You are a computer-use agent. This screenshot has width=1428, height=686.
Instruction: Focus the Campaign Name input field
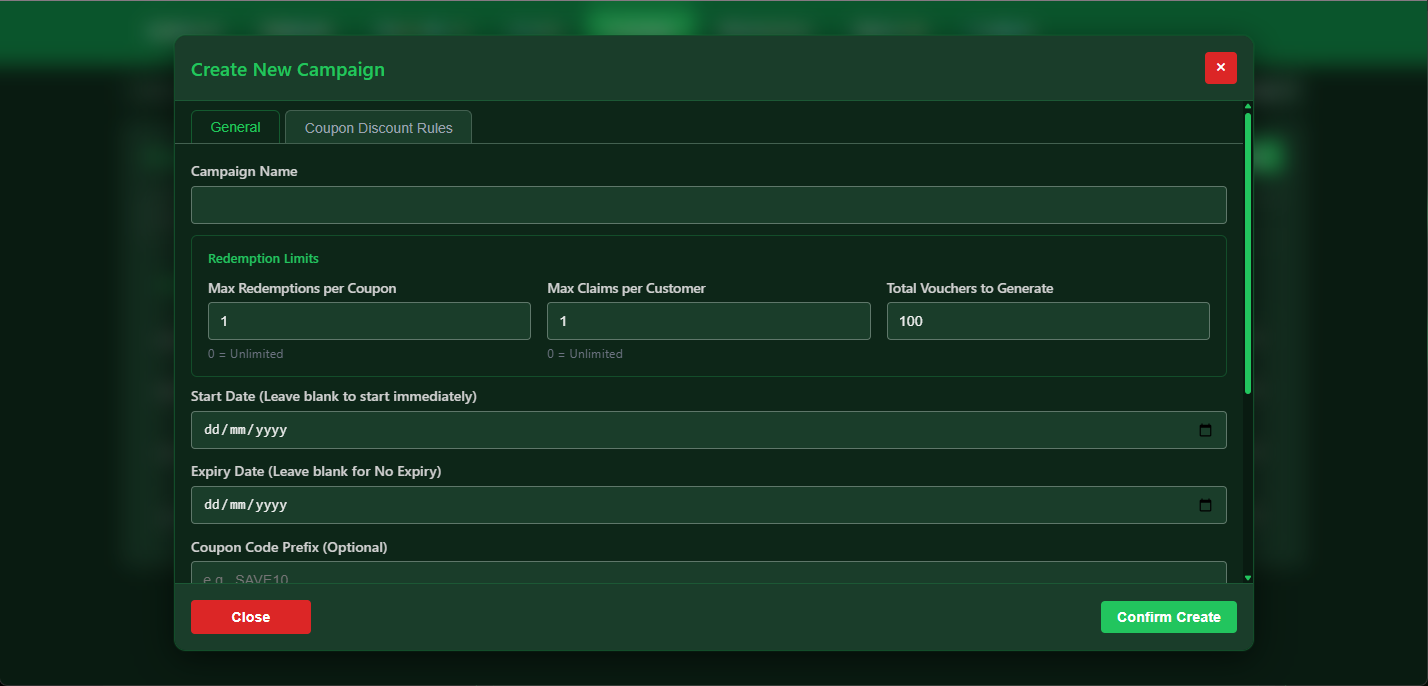point(708,204)
